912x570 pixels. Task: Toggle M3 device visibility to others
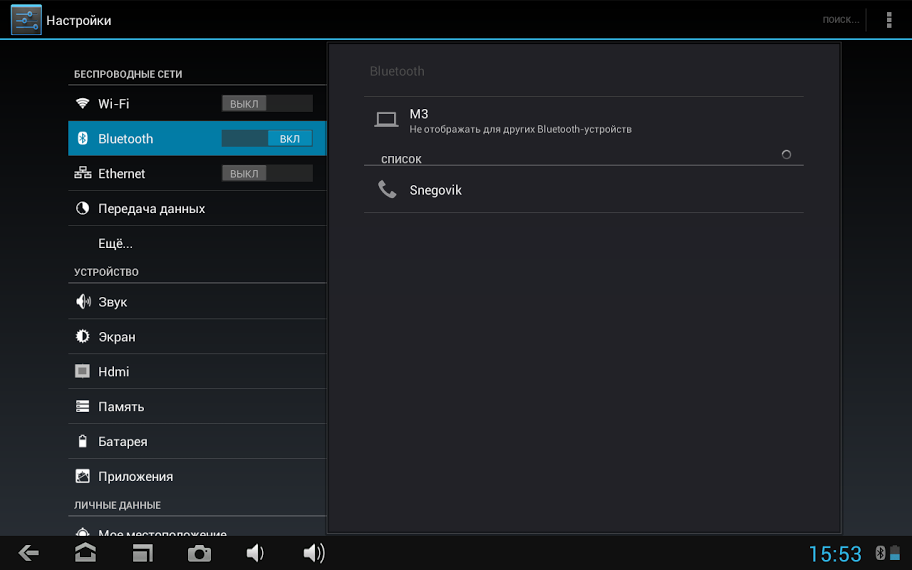pos(583,120)
